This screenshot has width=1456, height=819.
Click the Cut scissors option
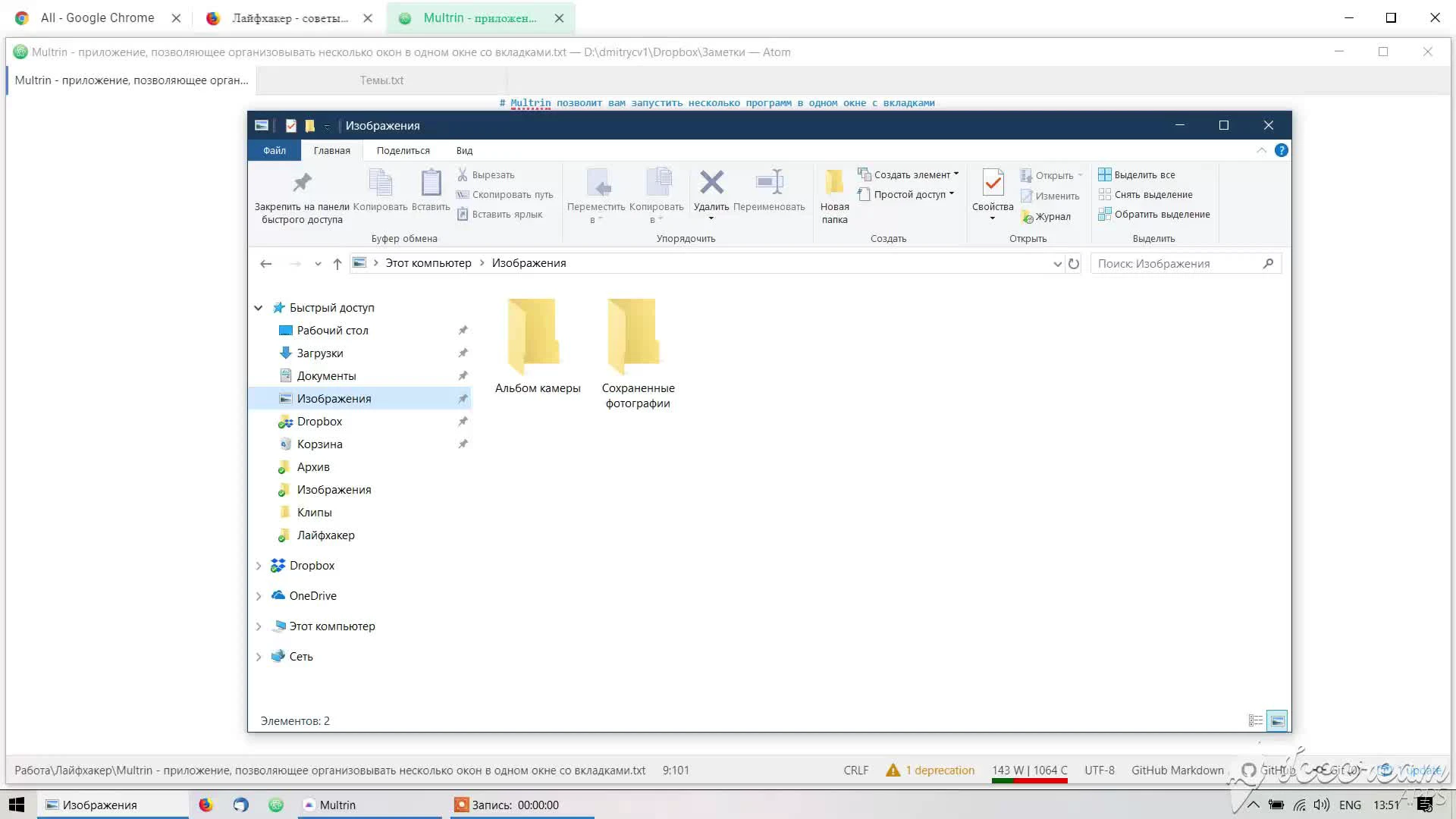click(485, 175)
